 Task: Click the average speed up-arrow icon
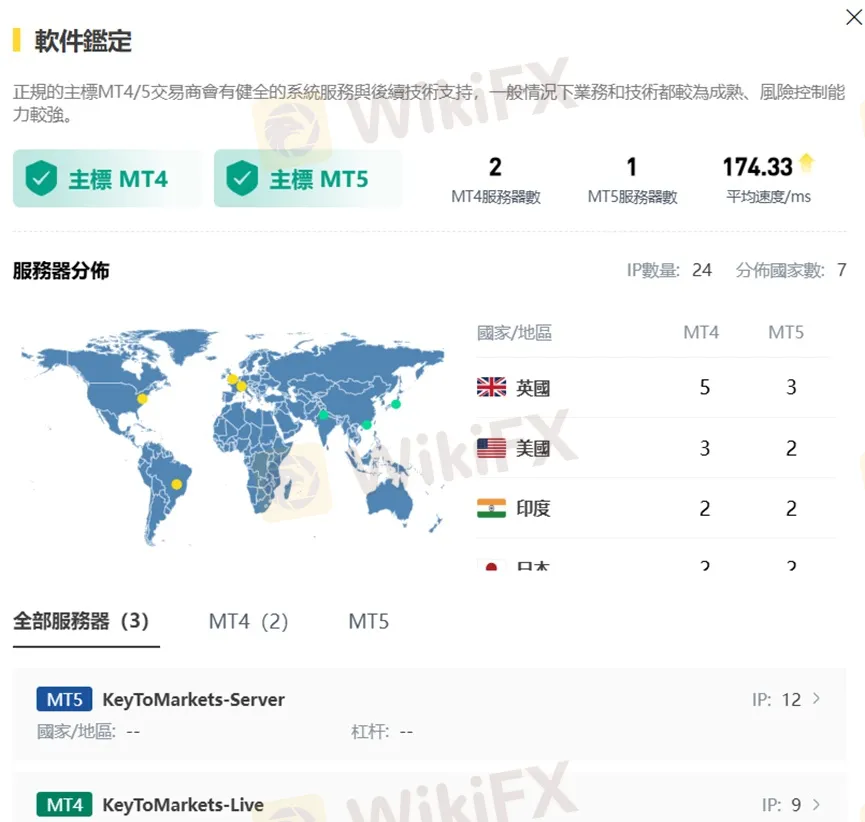(807, 163)
